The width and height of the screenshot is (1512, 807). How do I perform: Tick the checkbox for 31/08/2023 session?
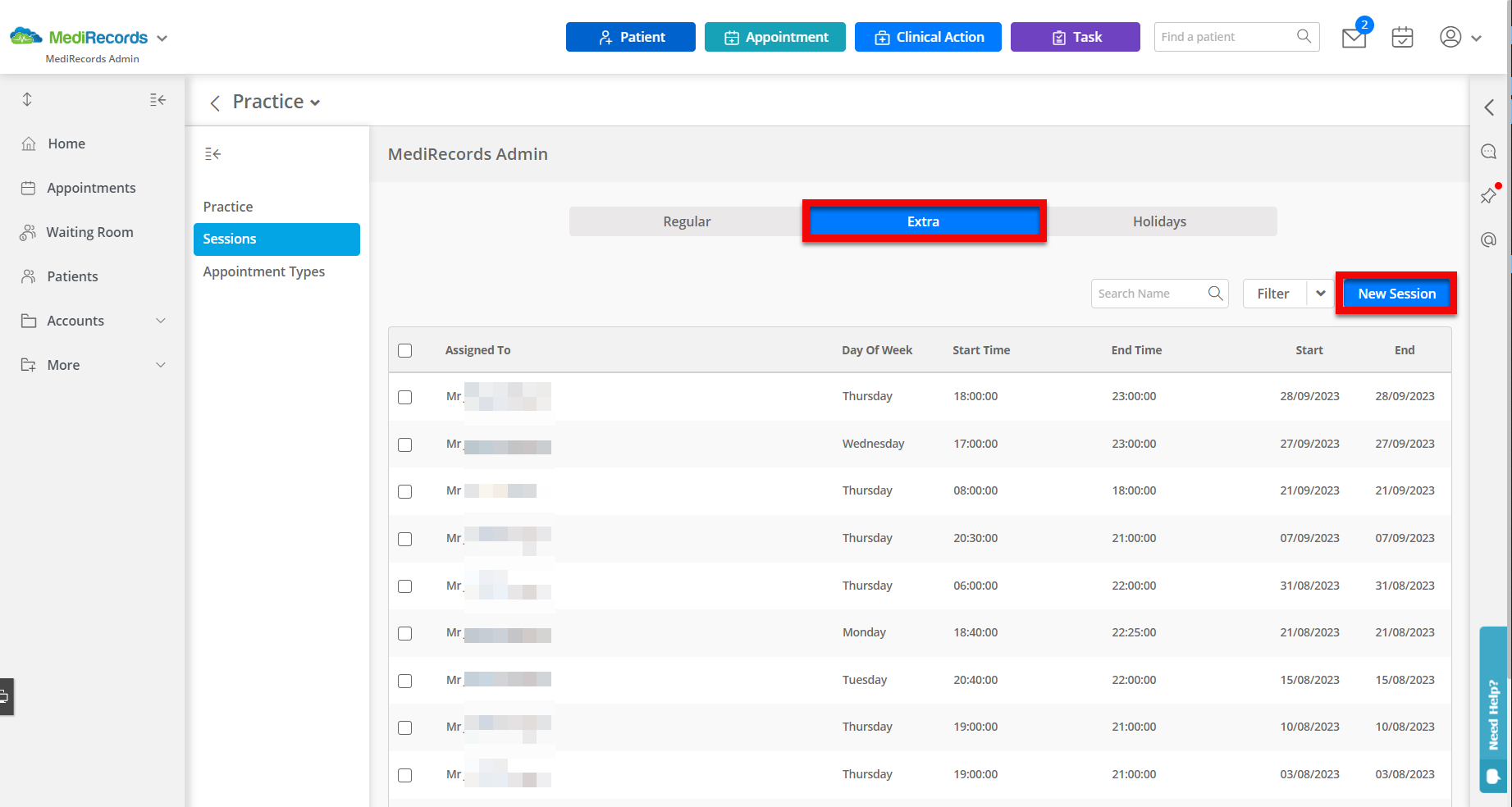coord(405,586)
